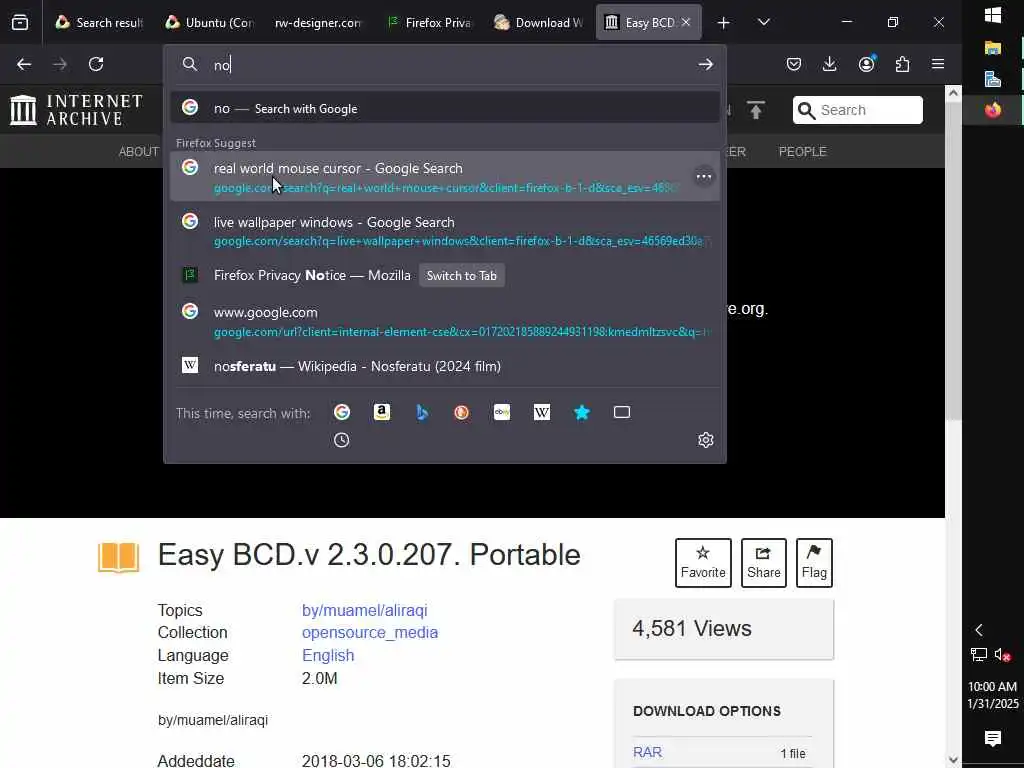
Task: Search bookmarks with the star icon
Action: click(582, 412)
